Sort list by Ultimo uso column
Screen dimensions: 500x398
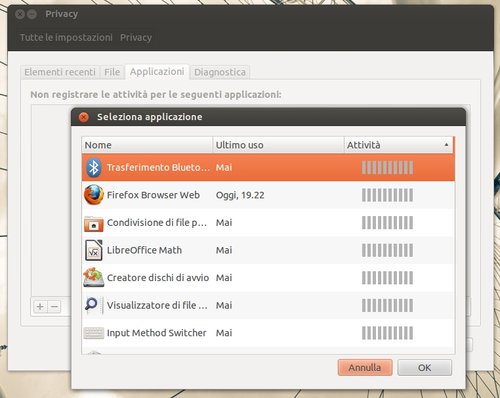coord(278,145)
